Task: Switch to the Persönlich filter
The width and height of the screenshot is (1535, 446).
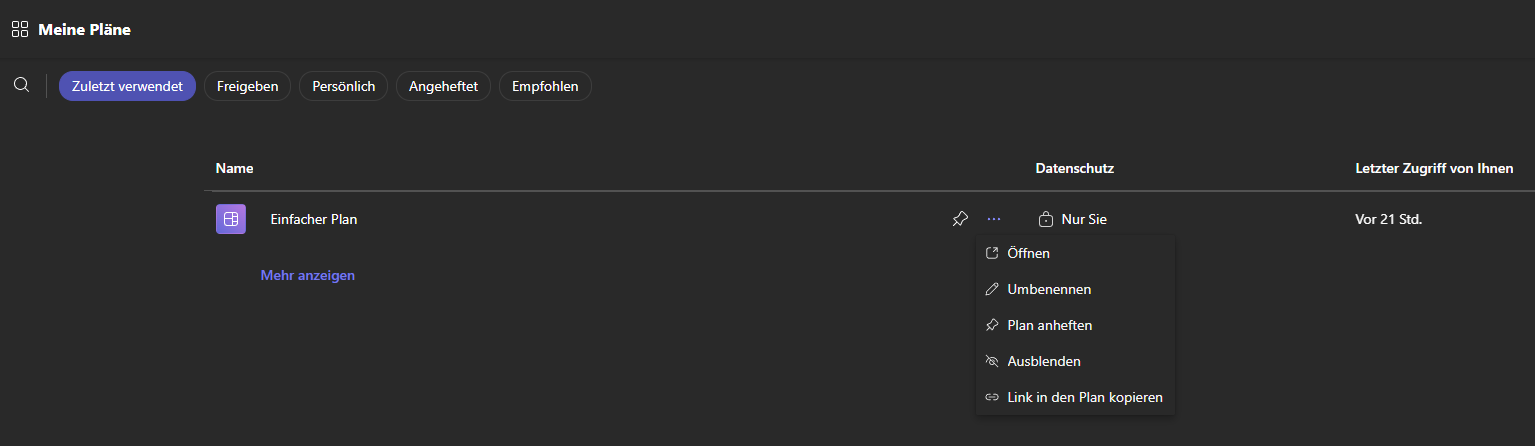Action: point(343,86)
